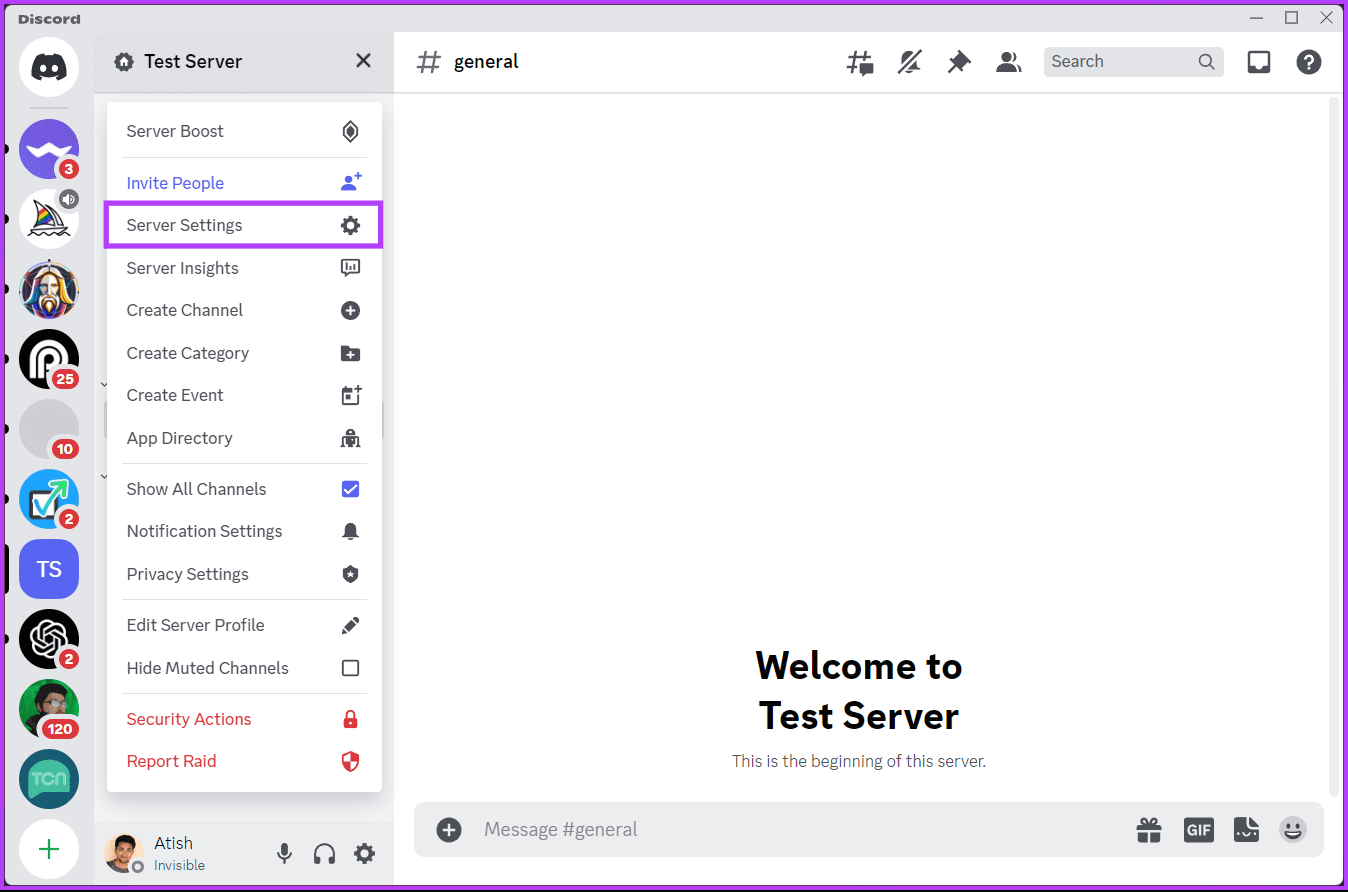Click Invite People
The image size is (1348, 892).
[175, 182]
